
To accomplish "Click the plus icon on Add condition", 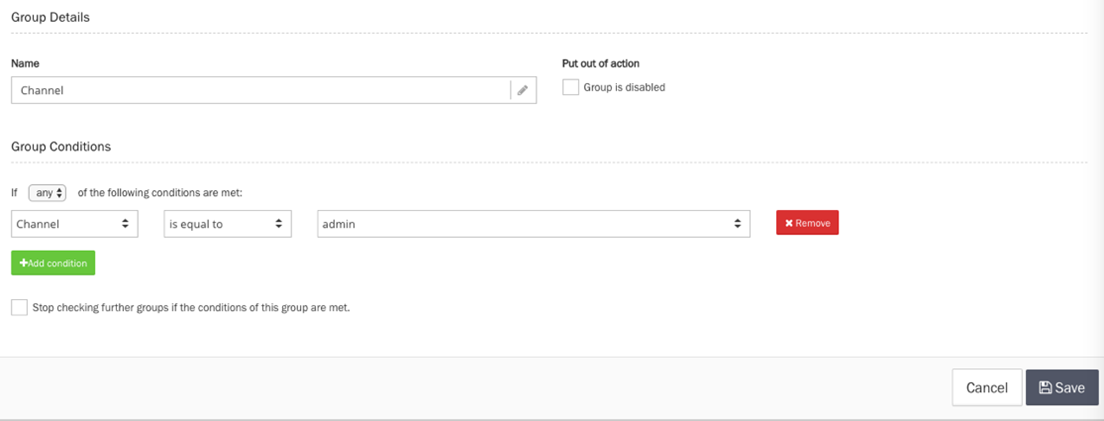I will [x=23, y=263].
